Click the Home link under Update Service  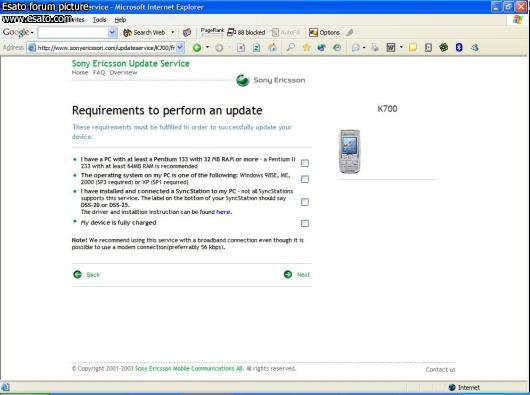pyautogui.click(x=80, y=73)
